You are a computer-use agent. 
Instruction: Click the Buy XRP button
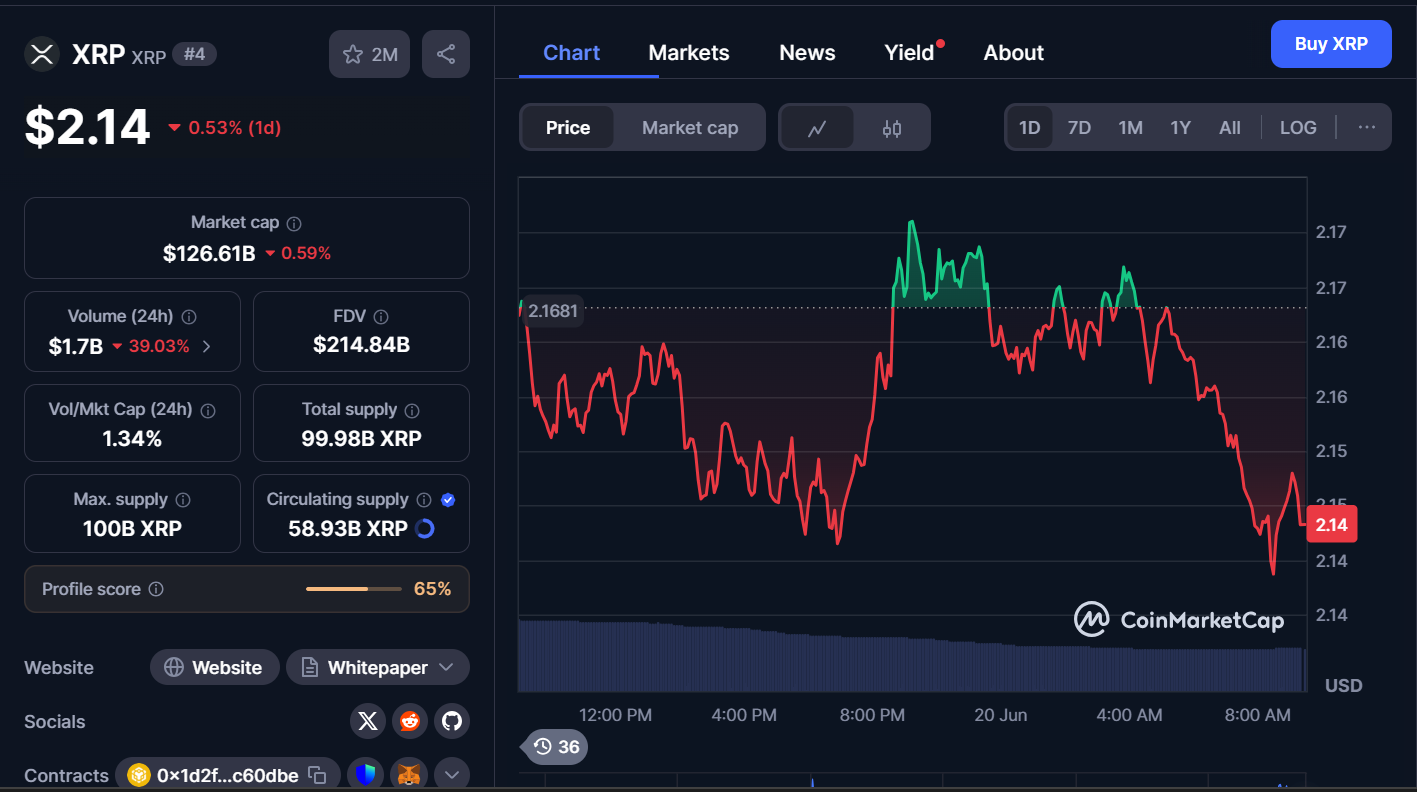[1331, 44]
